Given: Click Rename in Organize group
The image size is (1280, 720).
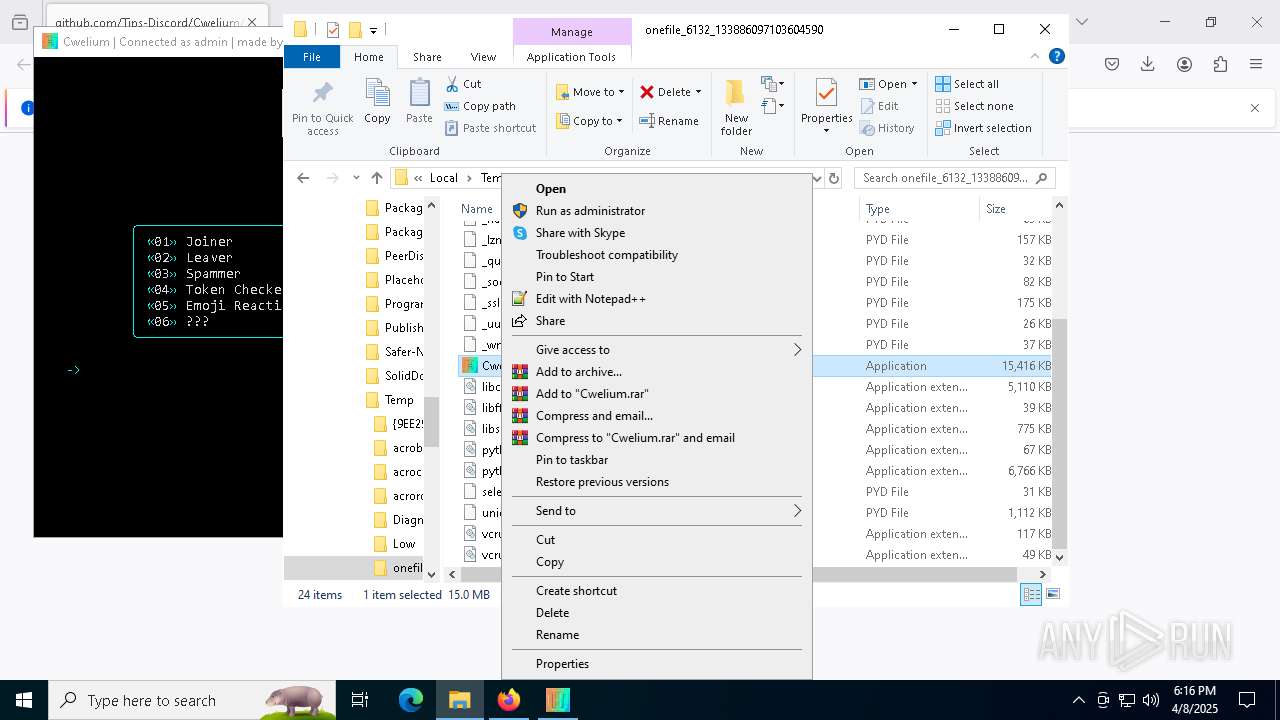Looking at the screenshot, I should pyautogui.click(x=669, y=121).
